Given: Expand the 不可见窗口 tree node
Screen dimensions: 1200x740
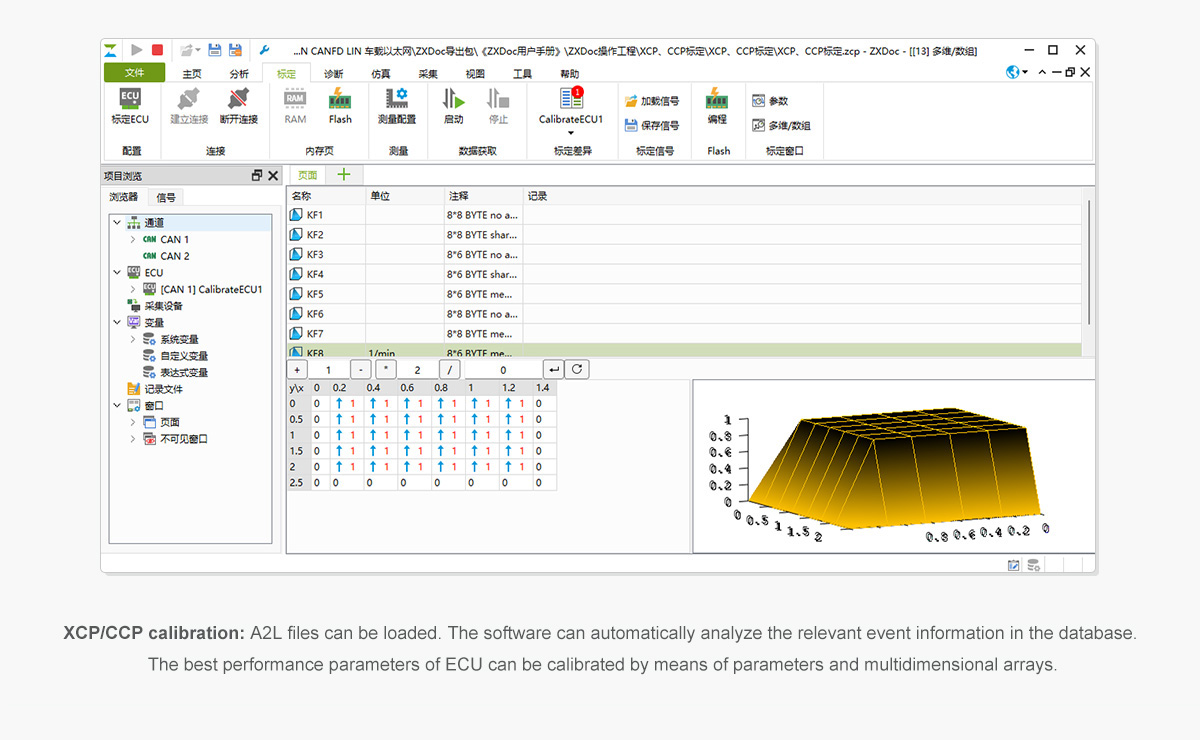Looking at the screenshot, I should click(x=133, y=439).
